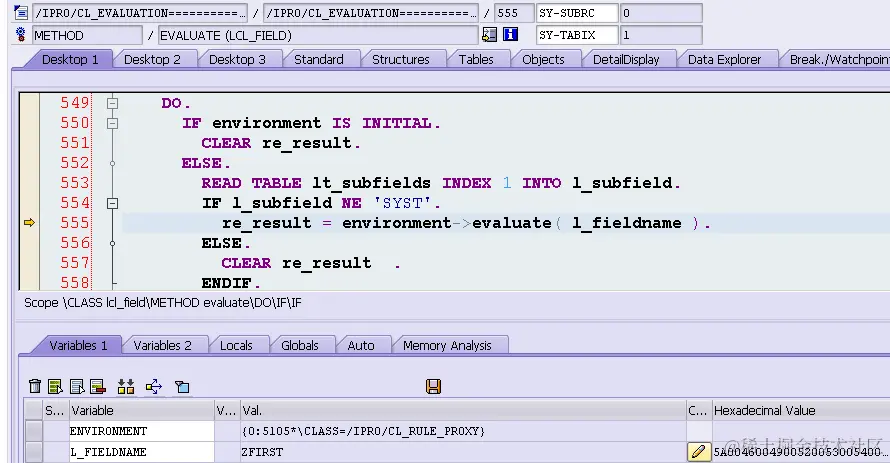Collapse the IF block at line 550
Screen dimensions: 890x463
pos(112,123)
